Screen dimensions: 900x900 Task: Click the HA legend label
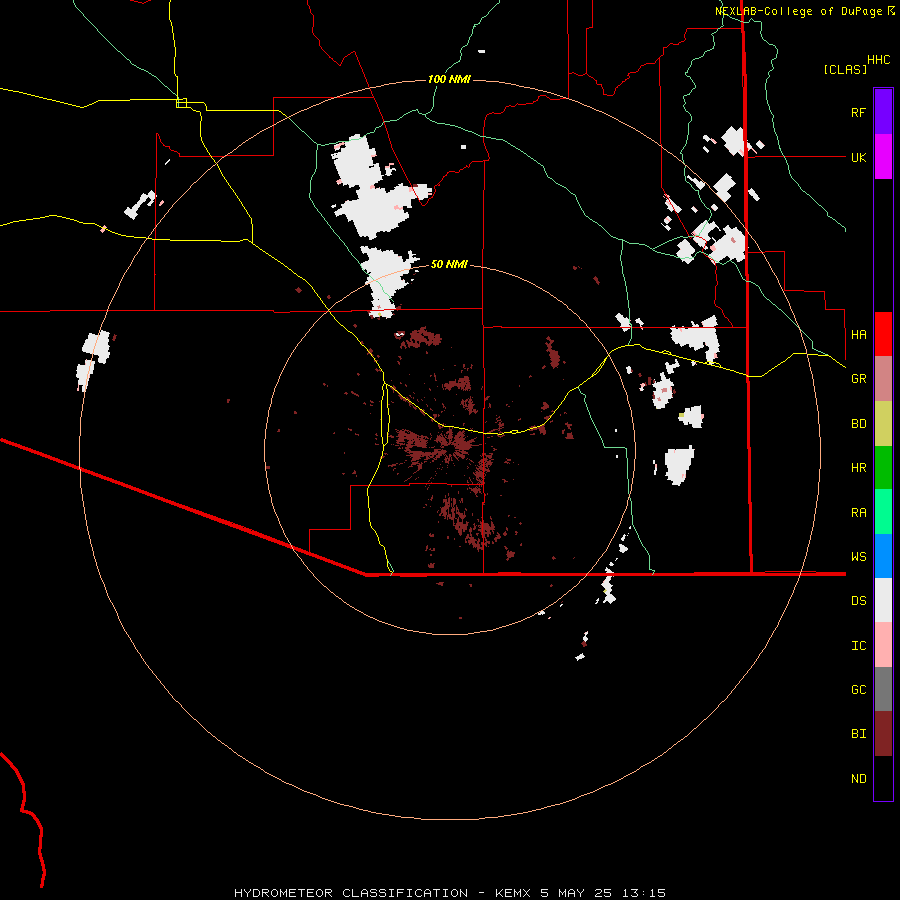tap(858, 334)
